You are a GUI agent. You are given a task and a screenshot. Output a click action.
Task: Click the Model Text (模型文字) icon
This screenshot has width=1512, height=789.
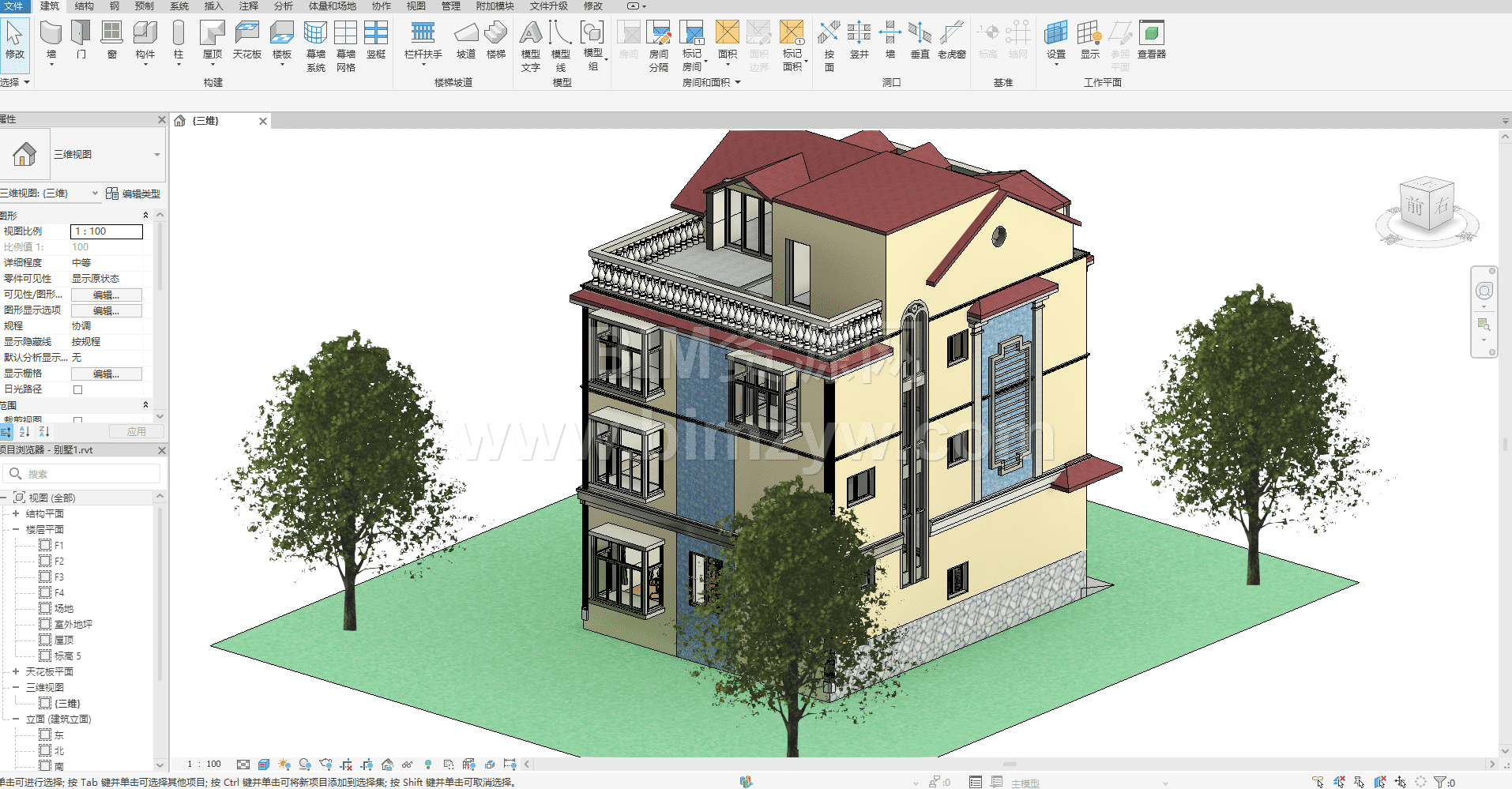(x=531, y=34)
